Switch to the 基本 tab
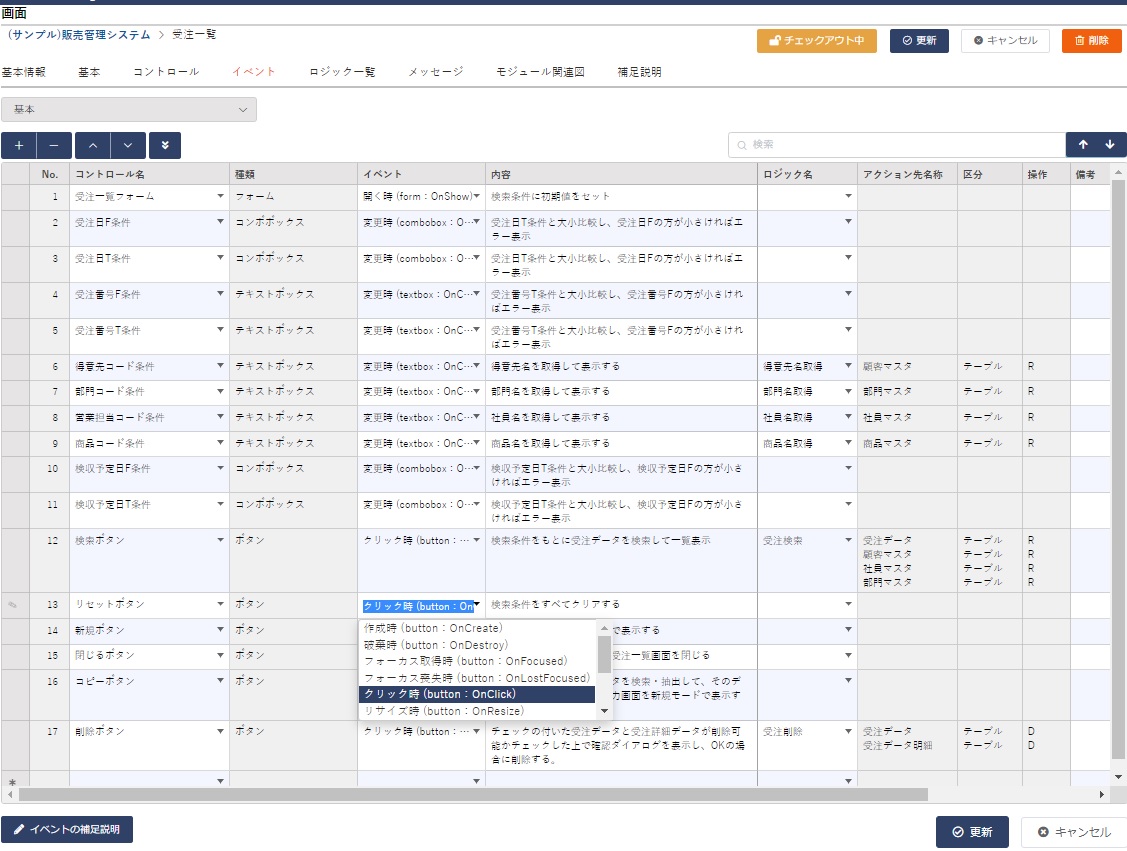 coord(89,72)
